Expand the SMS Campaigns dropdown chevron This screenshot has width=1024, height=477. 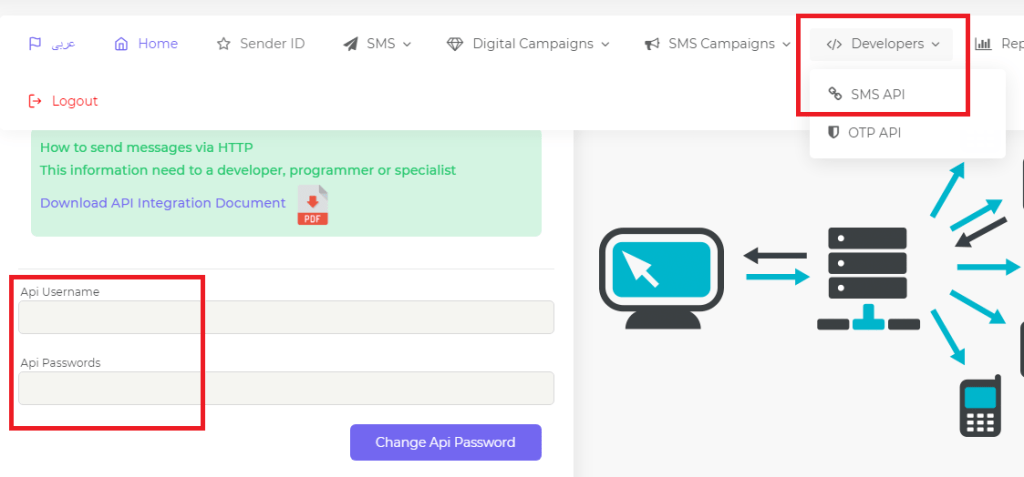[787, 44]
